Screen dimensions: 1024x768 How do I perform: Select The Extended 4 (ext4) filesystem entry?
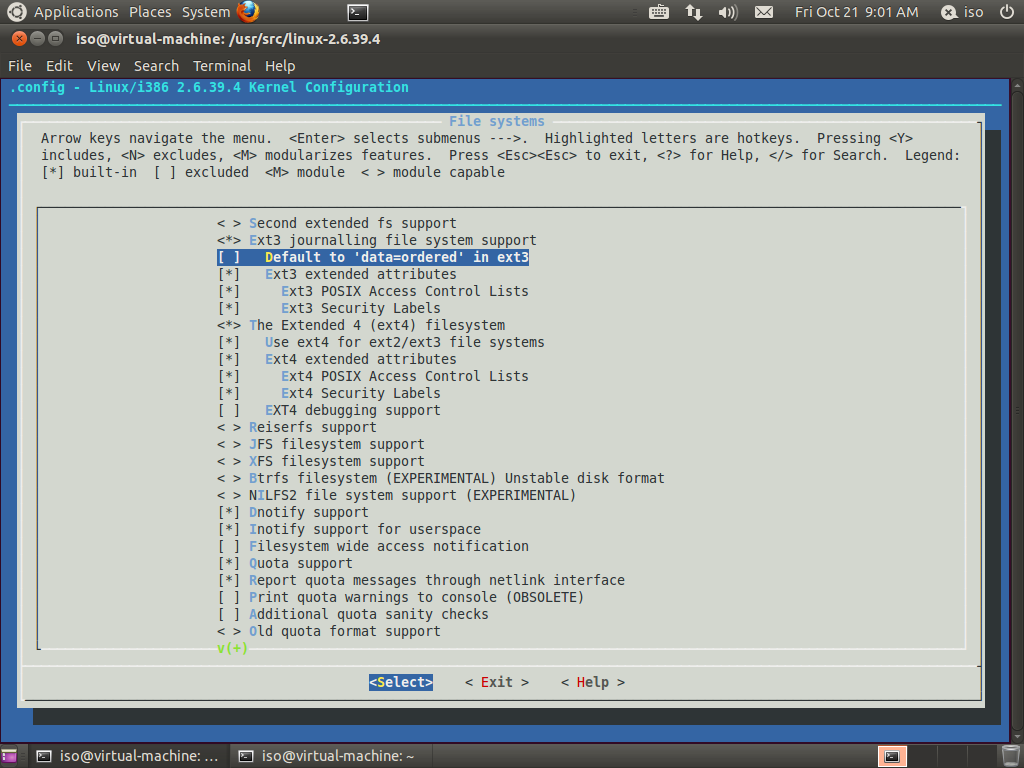(x=361, y=325)
